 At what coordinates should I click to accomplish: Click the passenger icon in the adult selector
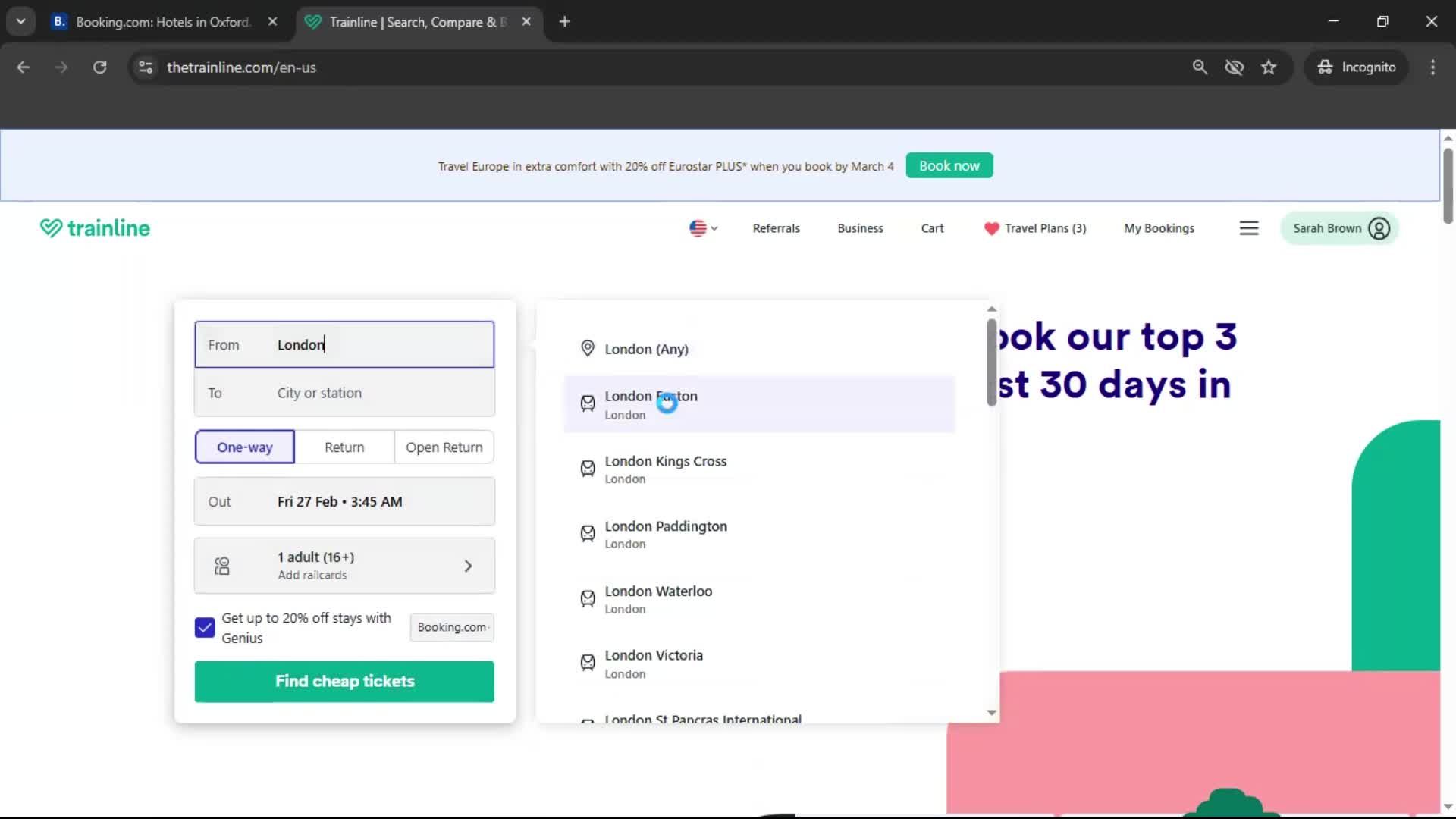pos(221,565)
